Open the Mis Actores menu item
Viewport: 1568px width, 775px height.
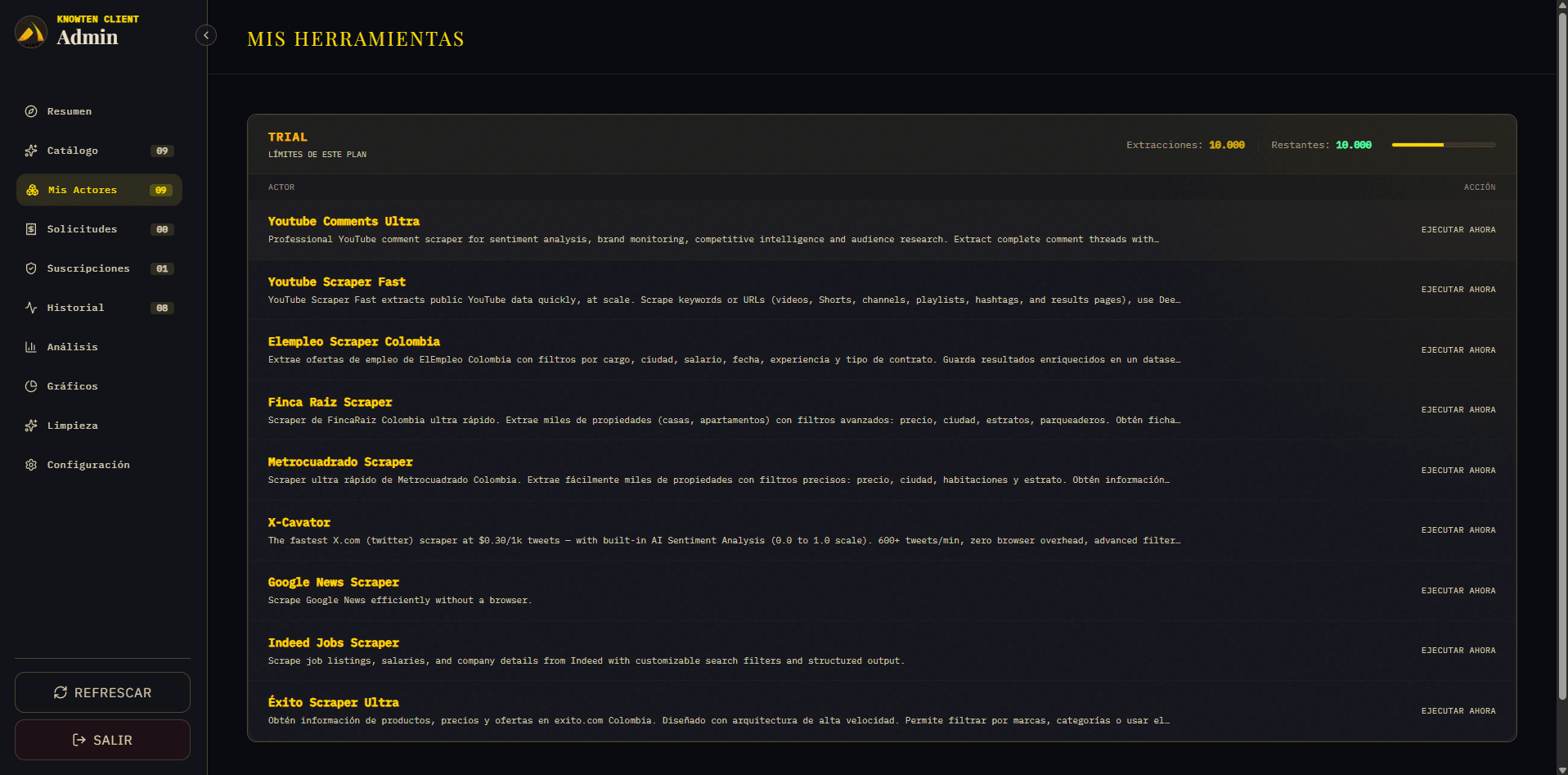(x=99, y=190)
